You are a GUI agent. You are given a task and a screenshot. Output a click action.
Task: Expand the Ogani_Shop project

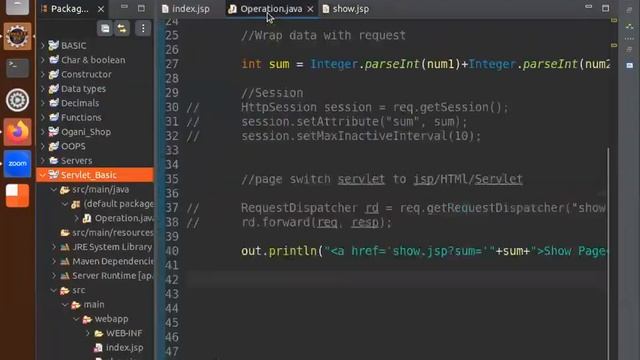pyautogui.click(x=43, y=132)
